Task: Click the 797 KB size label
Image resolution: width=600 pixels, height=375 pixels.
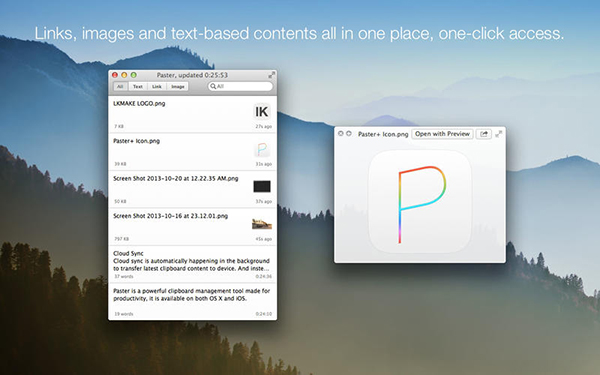Action: coord(122,239)
